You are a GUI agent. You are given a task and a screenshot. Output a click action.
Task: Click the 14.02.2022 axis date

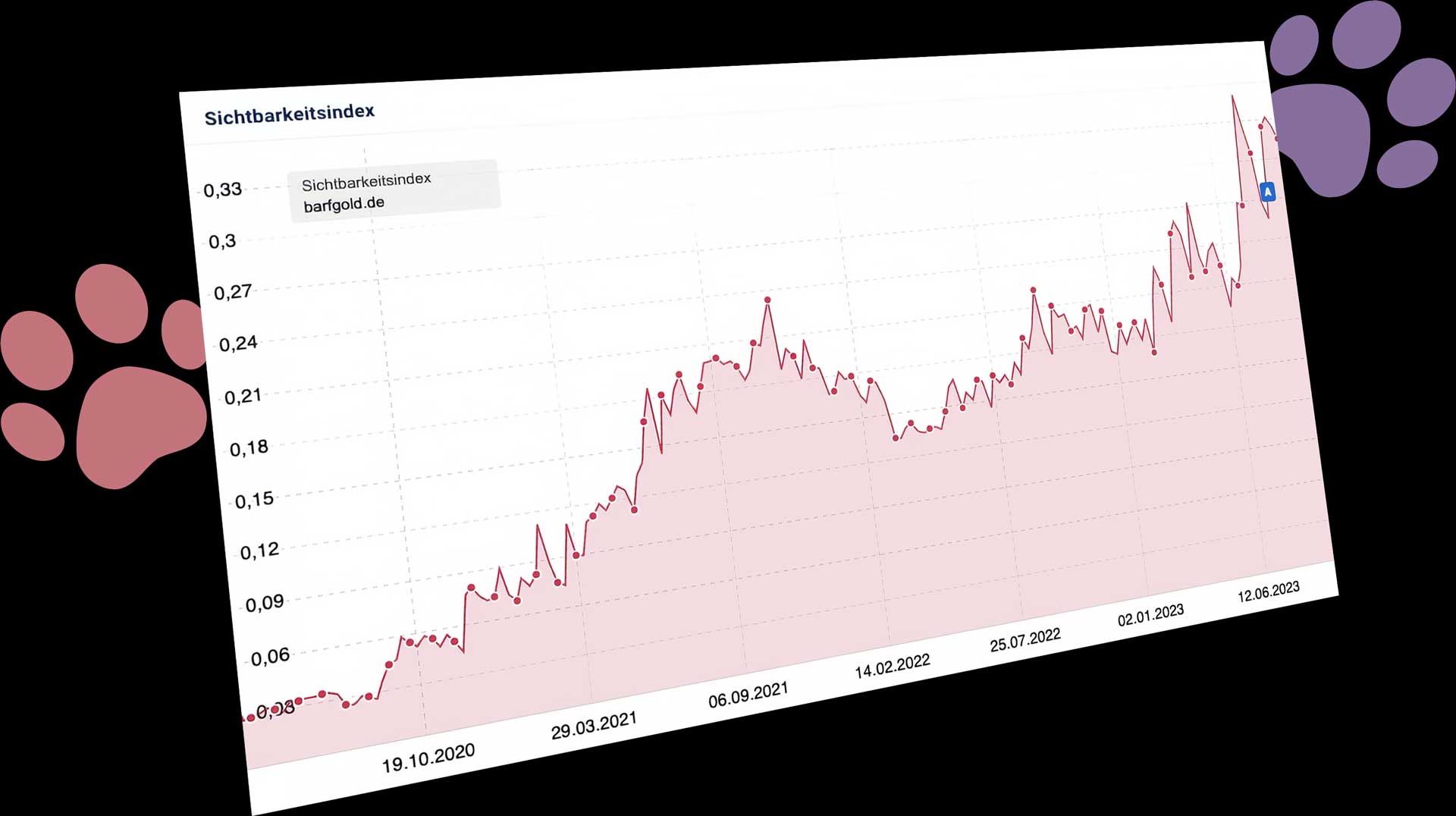coord(893,666)
